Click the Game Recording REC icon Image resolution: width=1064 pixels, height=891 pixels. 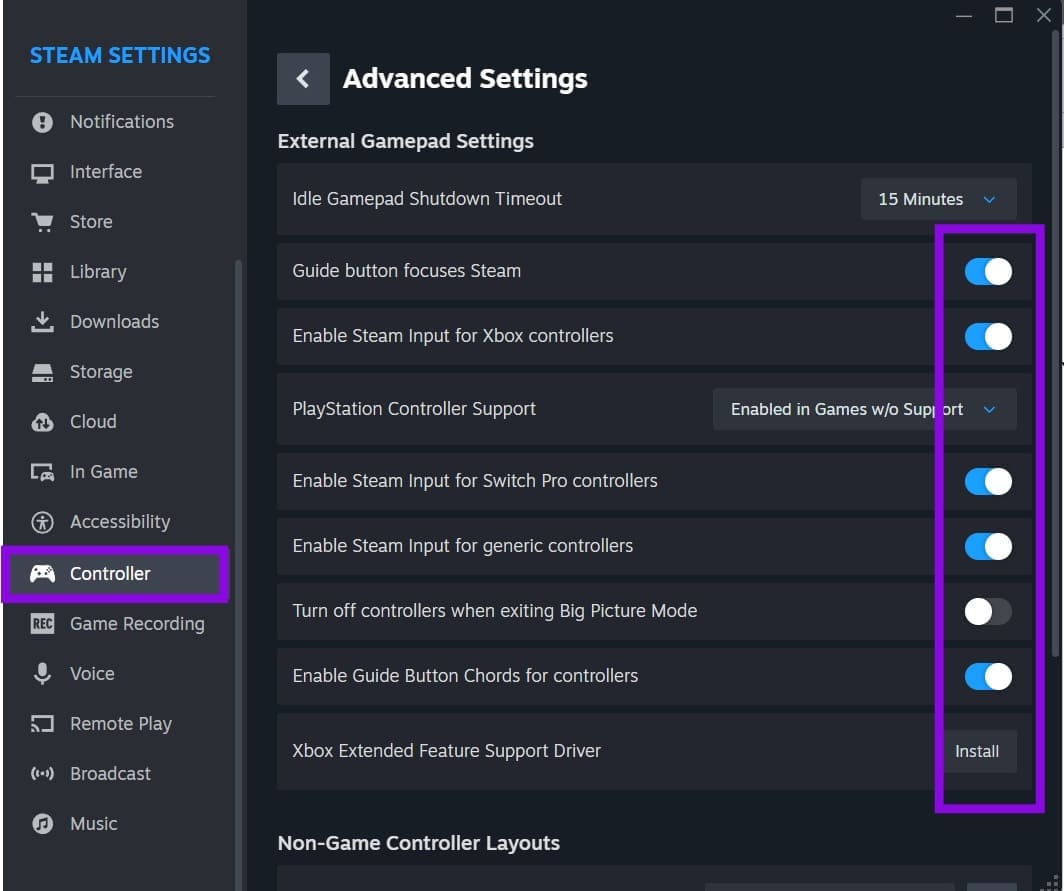[42, 624]
